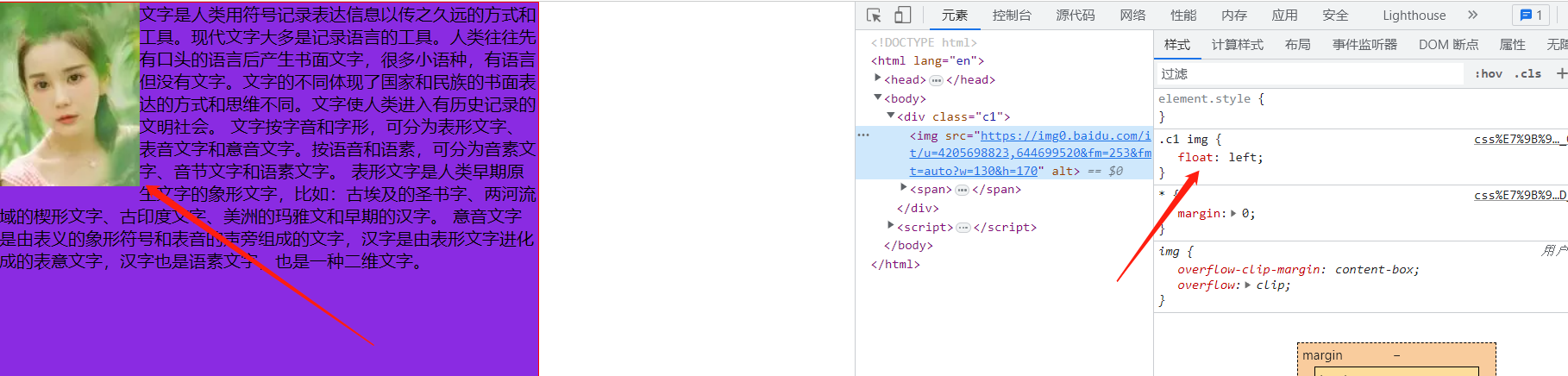Click the overflow-clip-margin property name

pyautogui.click(x=1249, y=269)
